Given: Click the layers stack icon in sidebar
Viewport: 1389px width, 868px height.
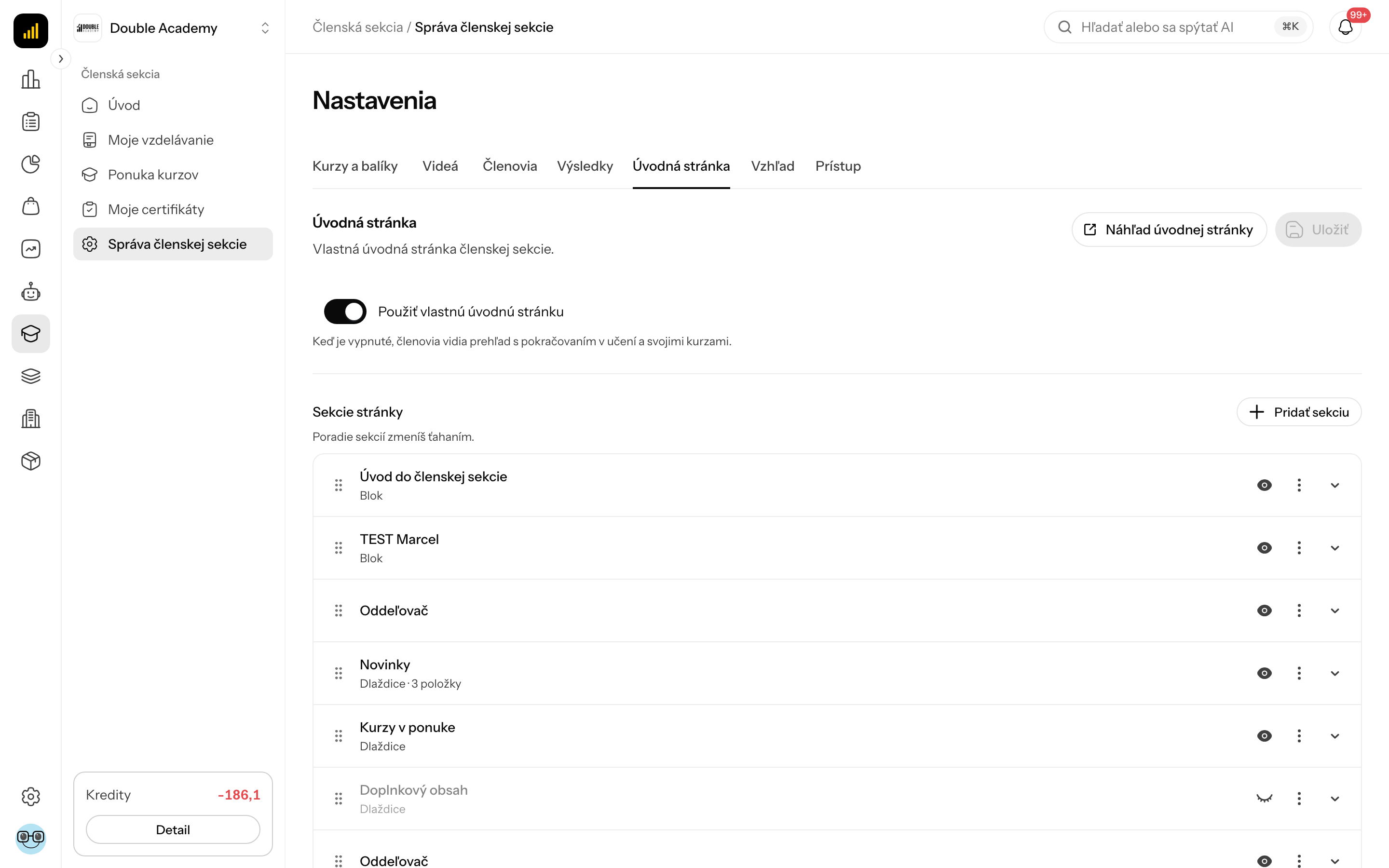Looking at the screenshot, I should [30, 376].
